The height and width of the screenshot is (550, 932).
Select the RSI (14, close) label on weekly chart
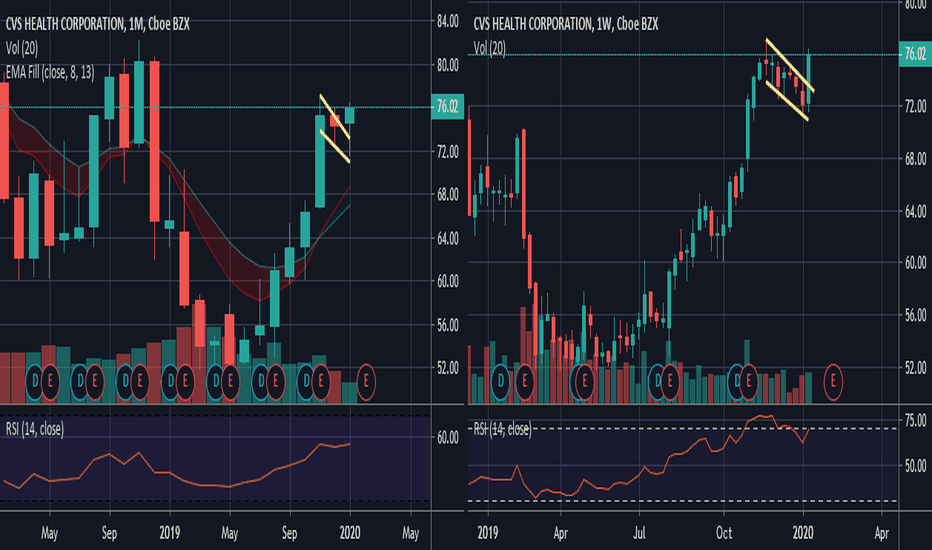coord(502,429)
